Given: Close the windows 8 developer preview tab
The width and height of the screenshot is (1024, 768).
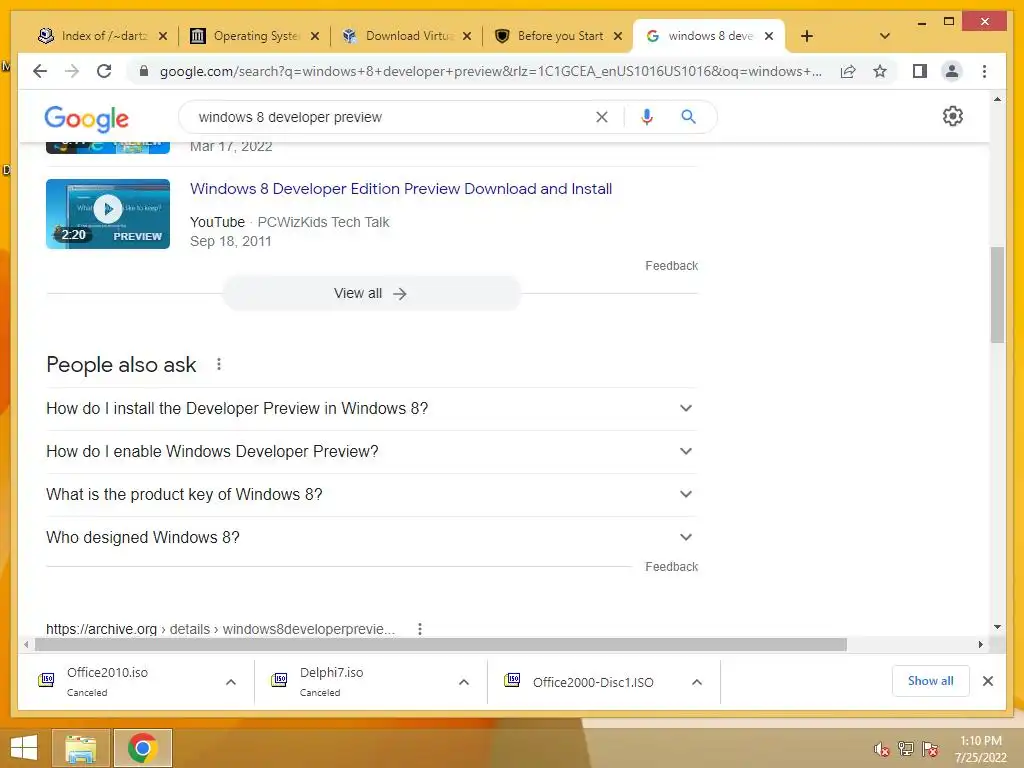Looking at the screenshot, I should pos(769,36).
